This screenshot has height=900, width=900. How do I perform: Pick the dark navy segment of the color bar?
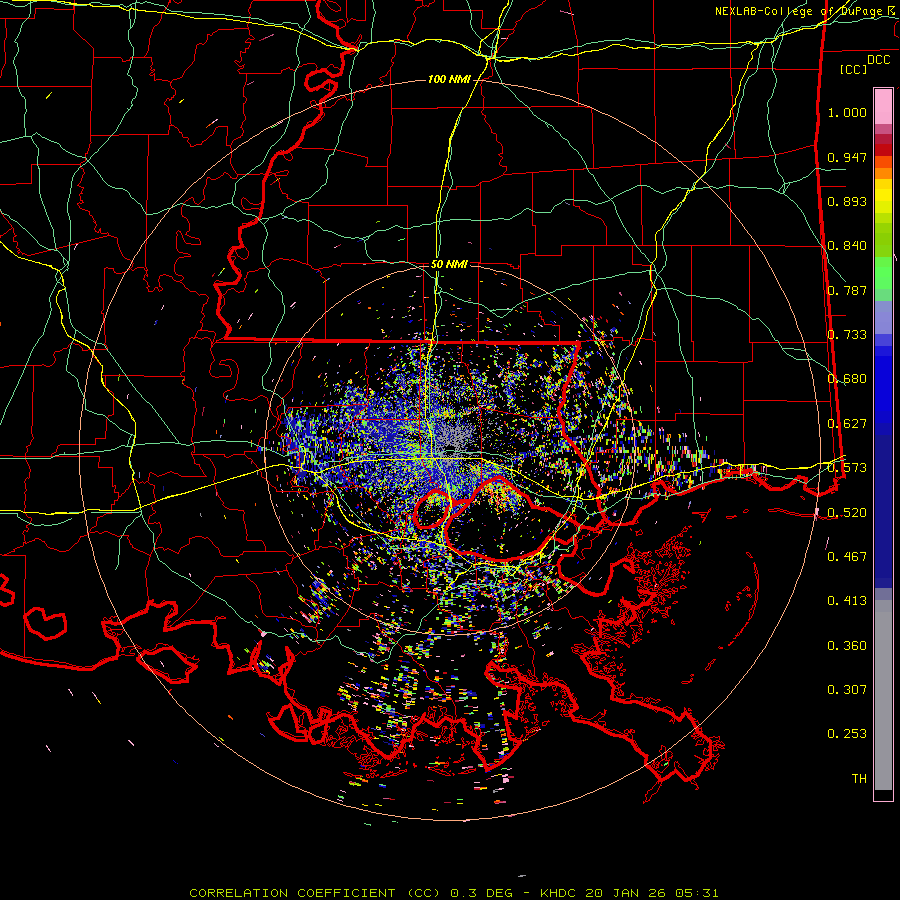pos(883,511)
